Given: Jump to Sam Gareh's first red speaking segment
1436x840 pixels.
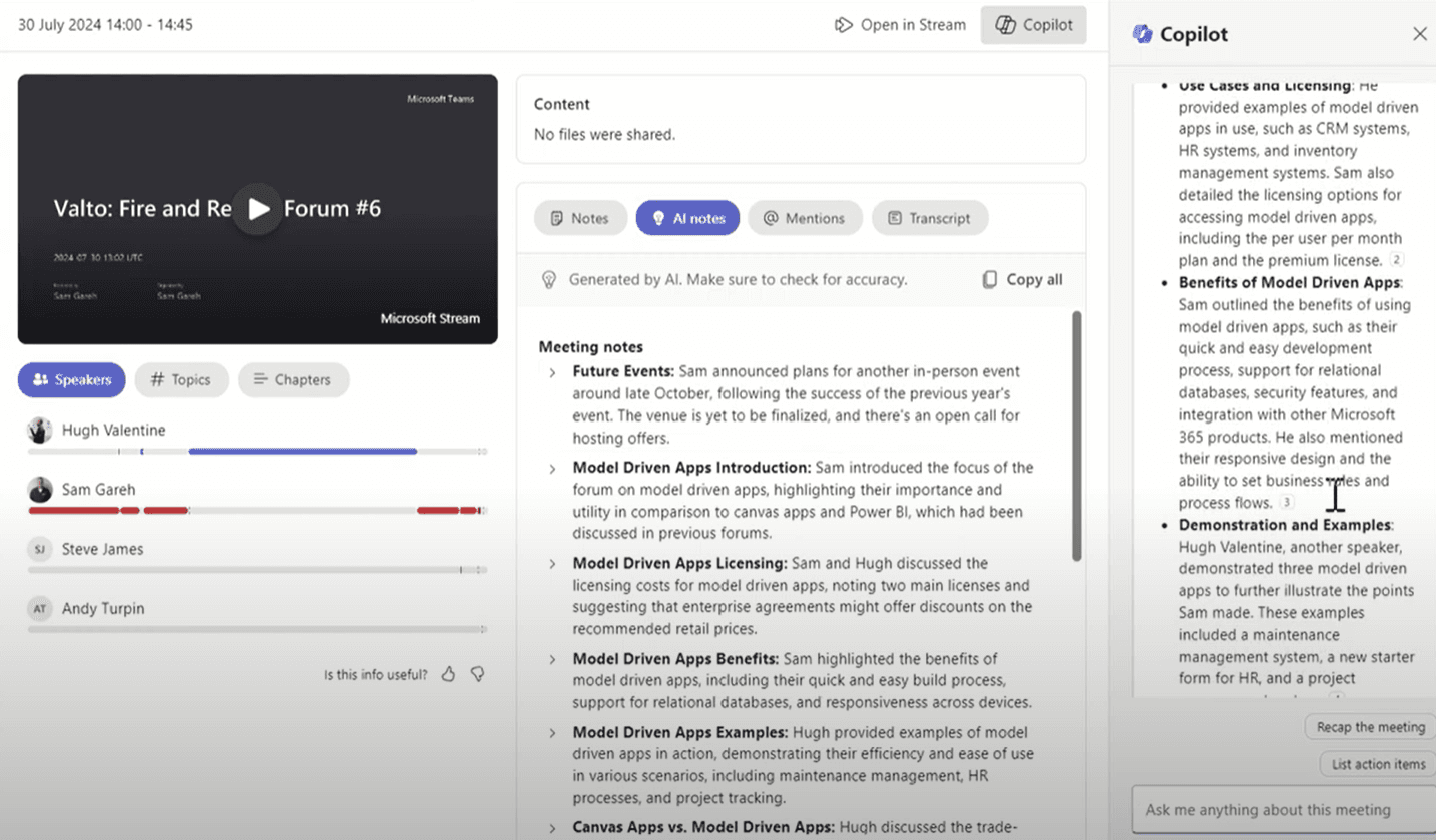Looking at the screenshot, I should 73,511.
